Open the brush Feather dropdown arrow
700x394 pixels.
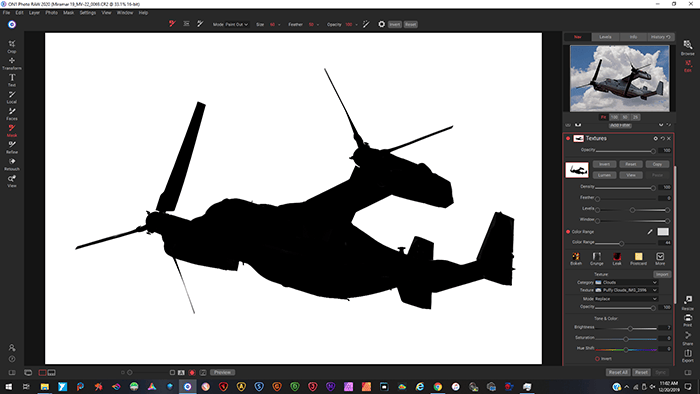(x=318, y=25)
